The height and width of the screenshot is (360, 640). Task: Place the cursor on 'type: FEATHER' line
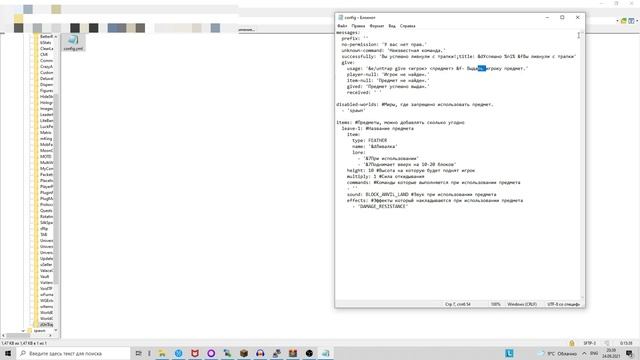click(369, 140)
